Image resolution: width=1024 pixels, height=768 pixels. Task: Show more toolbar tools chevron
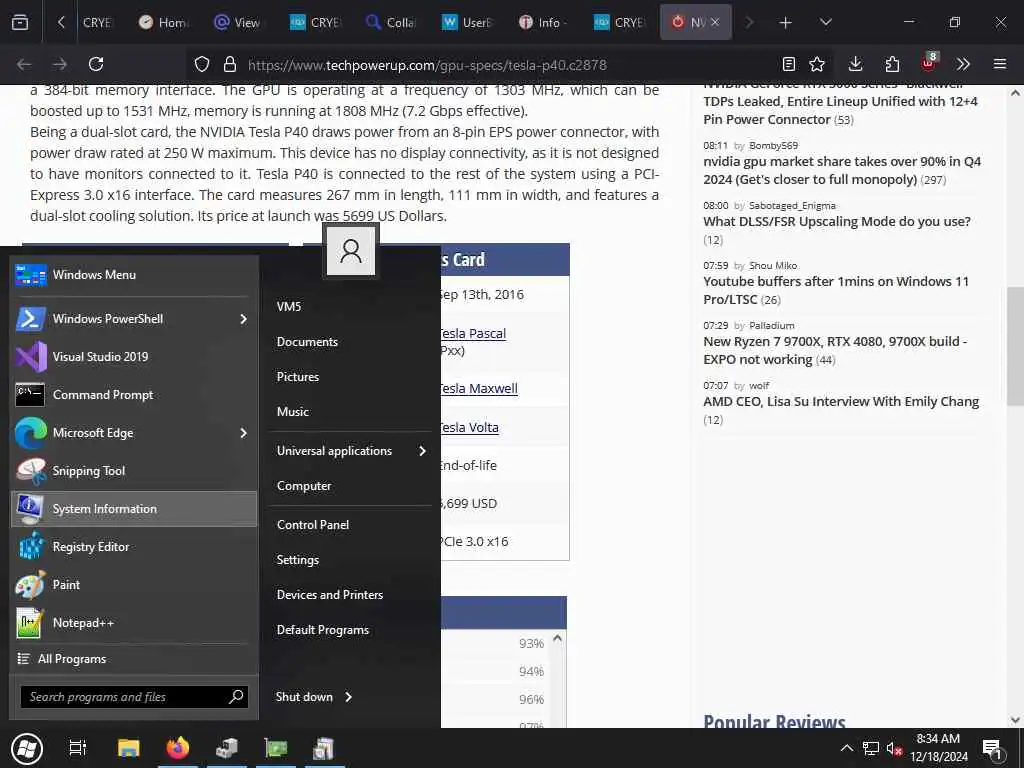pyautogui.click(x=963, y=64)
